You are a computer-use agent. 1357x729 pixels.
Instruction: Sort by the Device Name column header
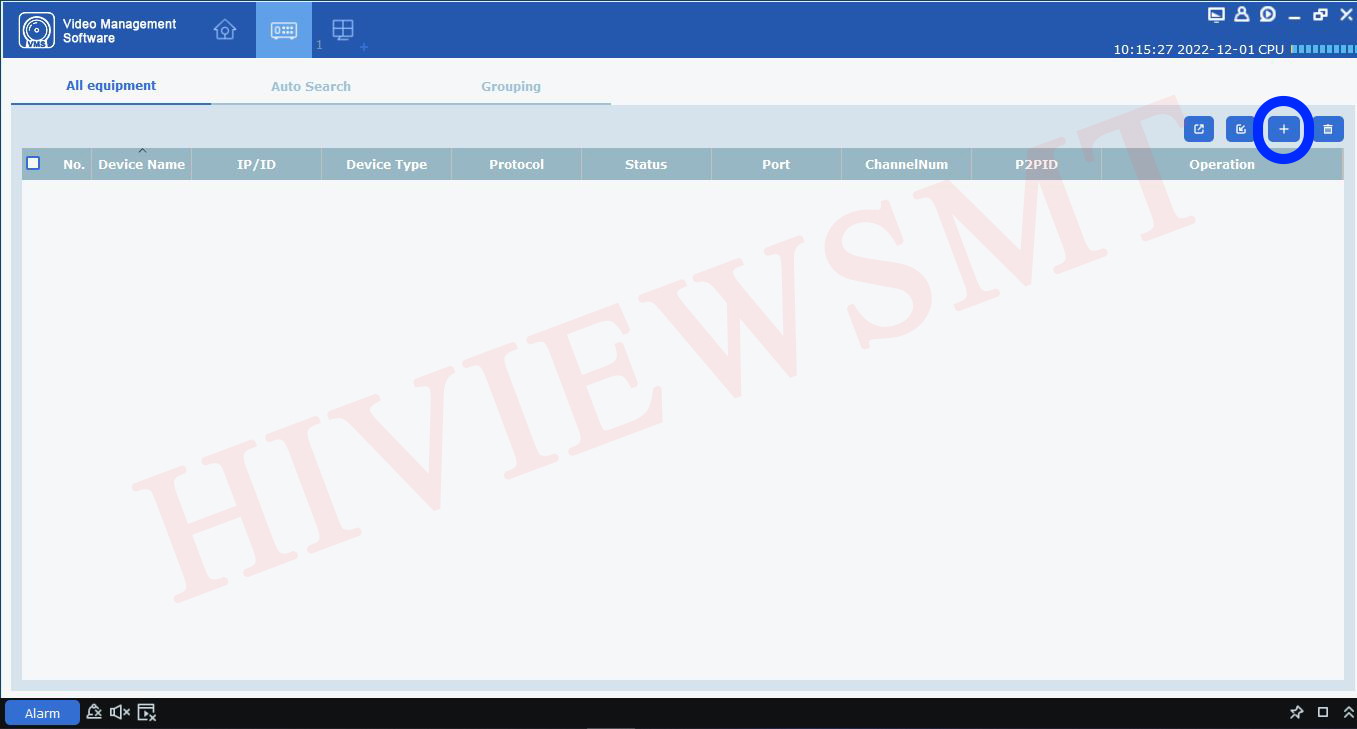click(x=141, y=164)
